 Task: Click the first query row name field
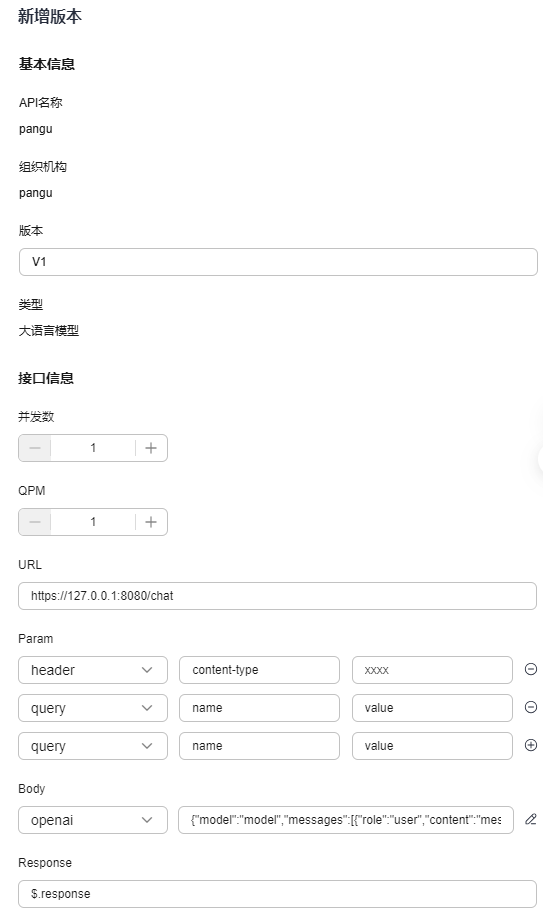pos(259,708)
